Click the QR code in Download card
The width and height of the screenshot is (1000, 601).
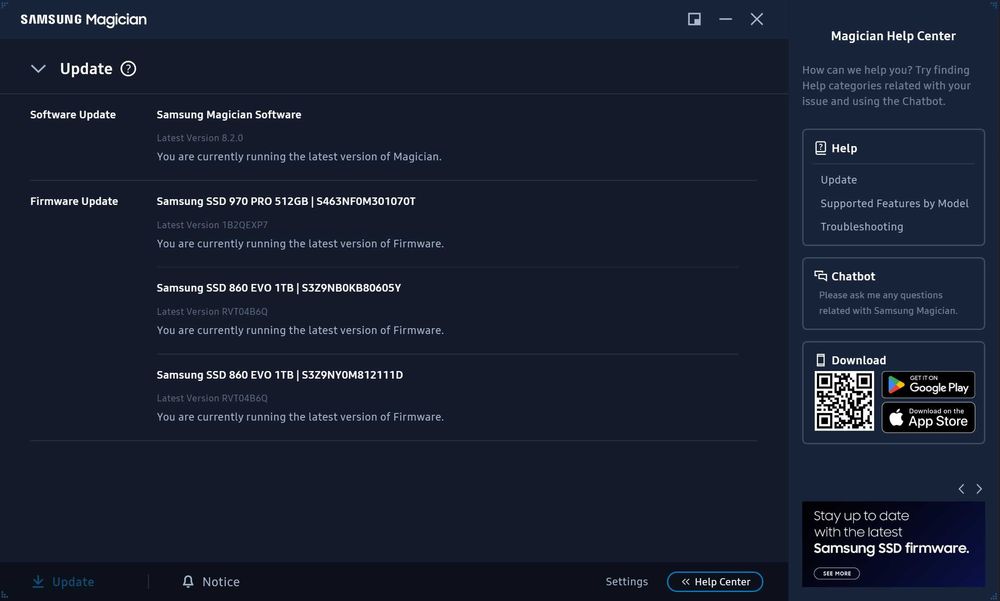844,401
